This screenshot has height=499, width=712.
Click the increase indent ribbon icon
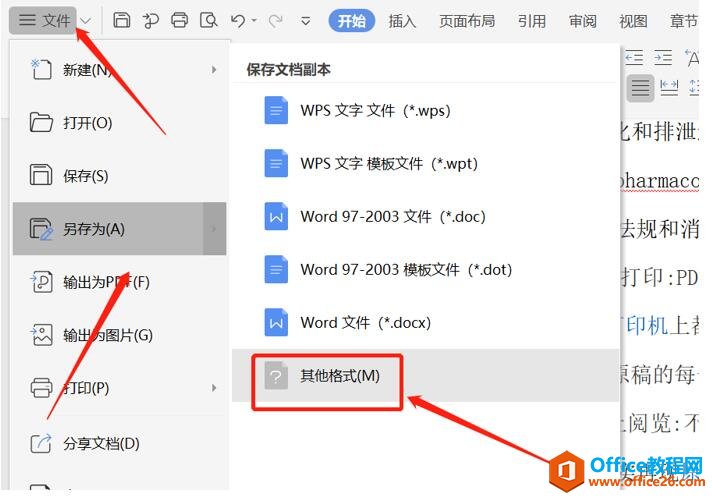(663, 58)
